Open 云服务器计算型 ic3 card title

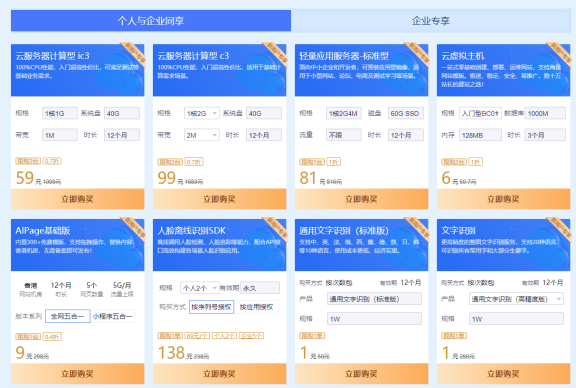pos(53,56)
